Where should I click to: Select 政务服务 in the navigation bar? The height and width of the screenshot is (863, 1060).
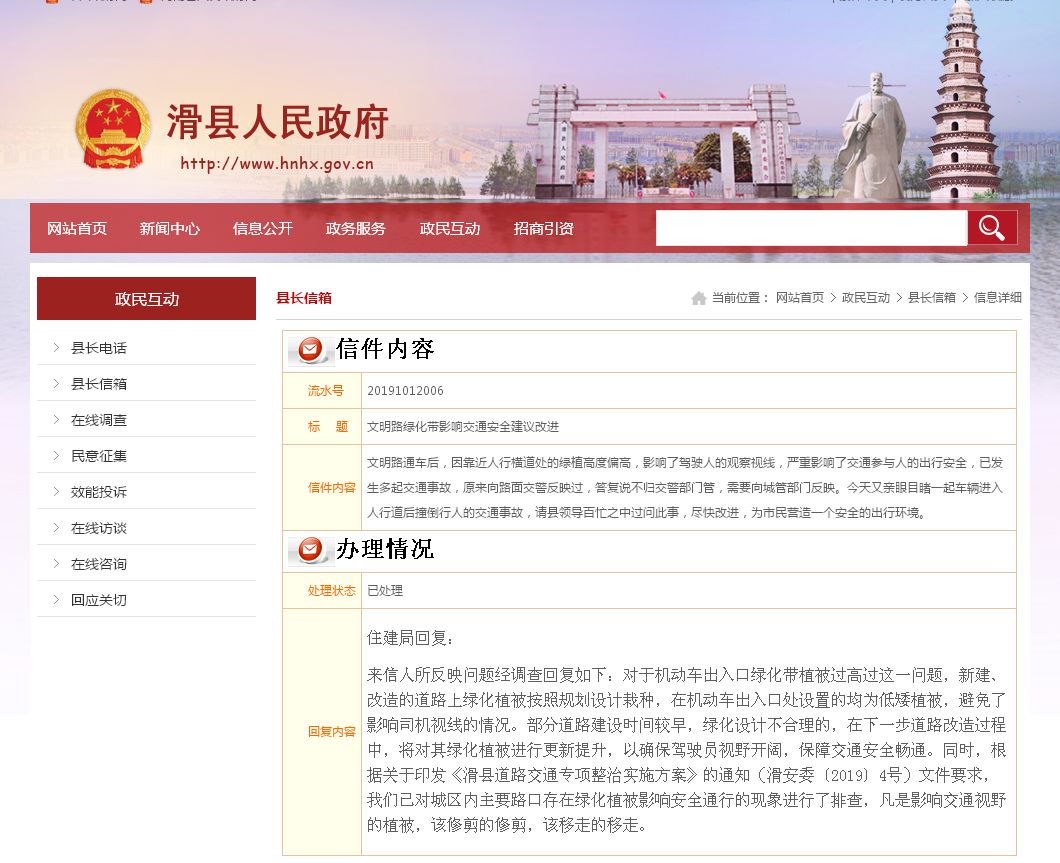pyautogui.click(x=356, y=229)
